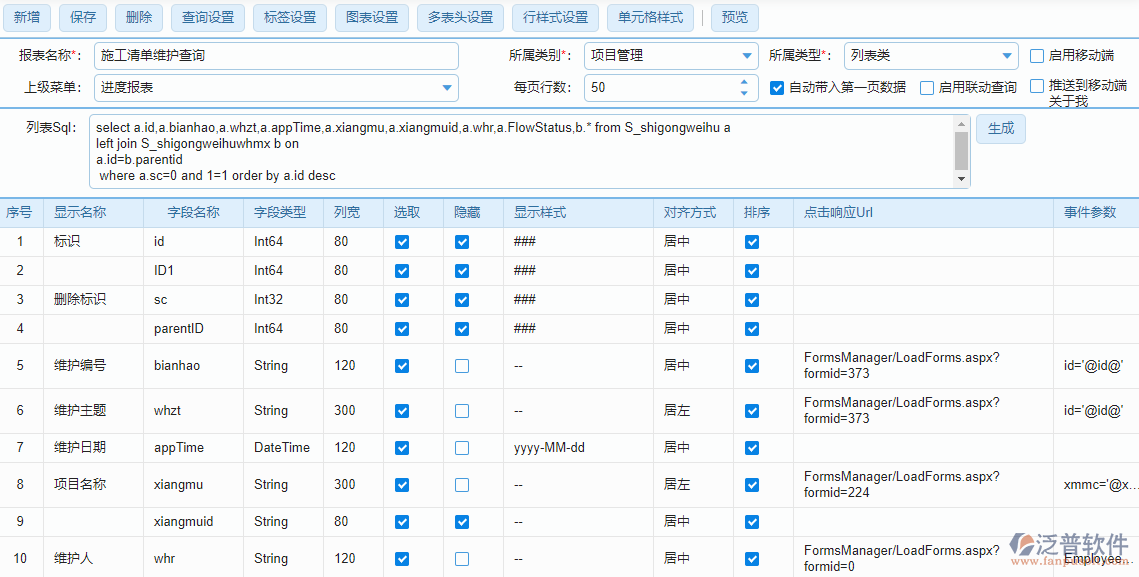The width and height of the screenshot is (1139, 577).
Task: Open the 单元格样式 cell style settings
Action: pos(648,17)
